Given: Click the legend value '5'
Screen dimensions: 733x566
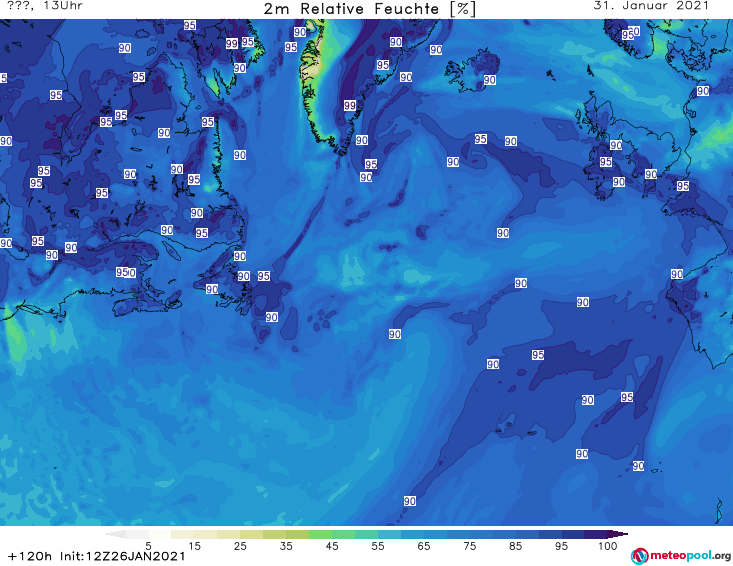Looking at the screenshot, I should (148, 546).
